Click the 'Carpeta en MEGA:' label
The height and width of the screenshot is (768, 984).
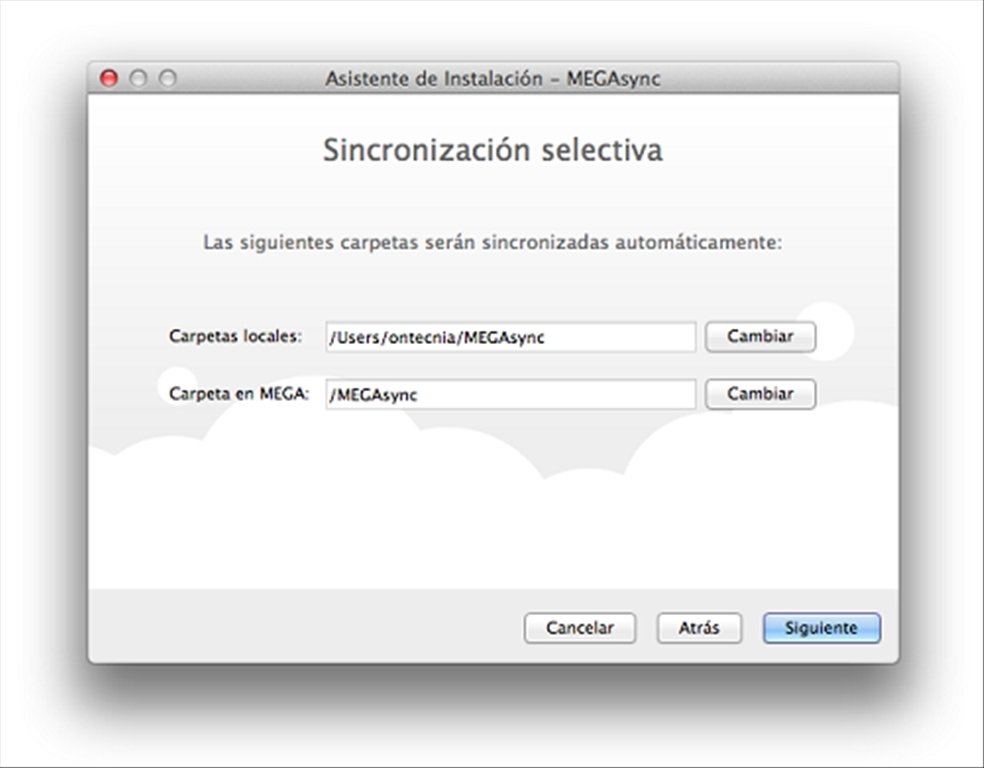pyautogui.click(x=239, y=393)
